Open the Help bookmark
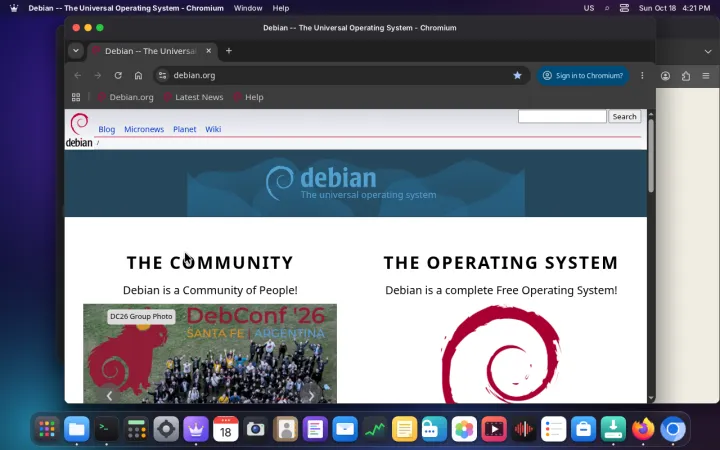The image size is (720, 450). tap(248, 97)
